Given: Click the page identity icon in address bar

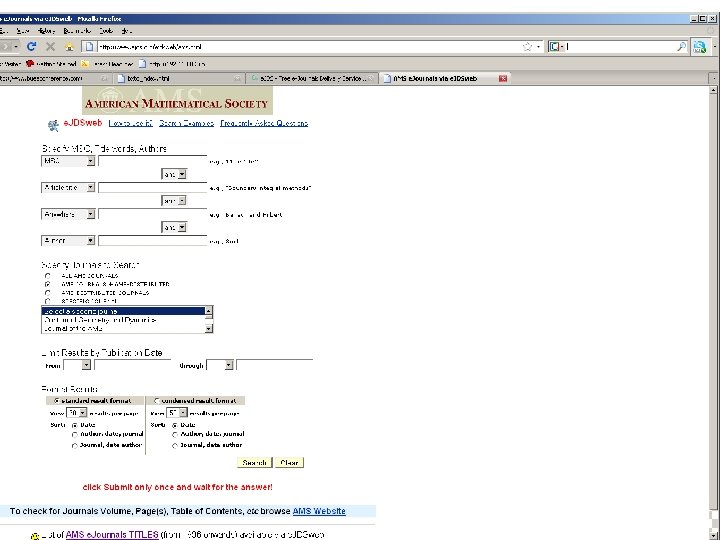Looking at the screenshot, I should 90,46.
